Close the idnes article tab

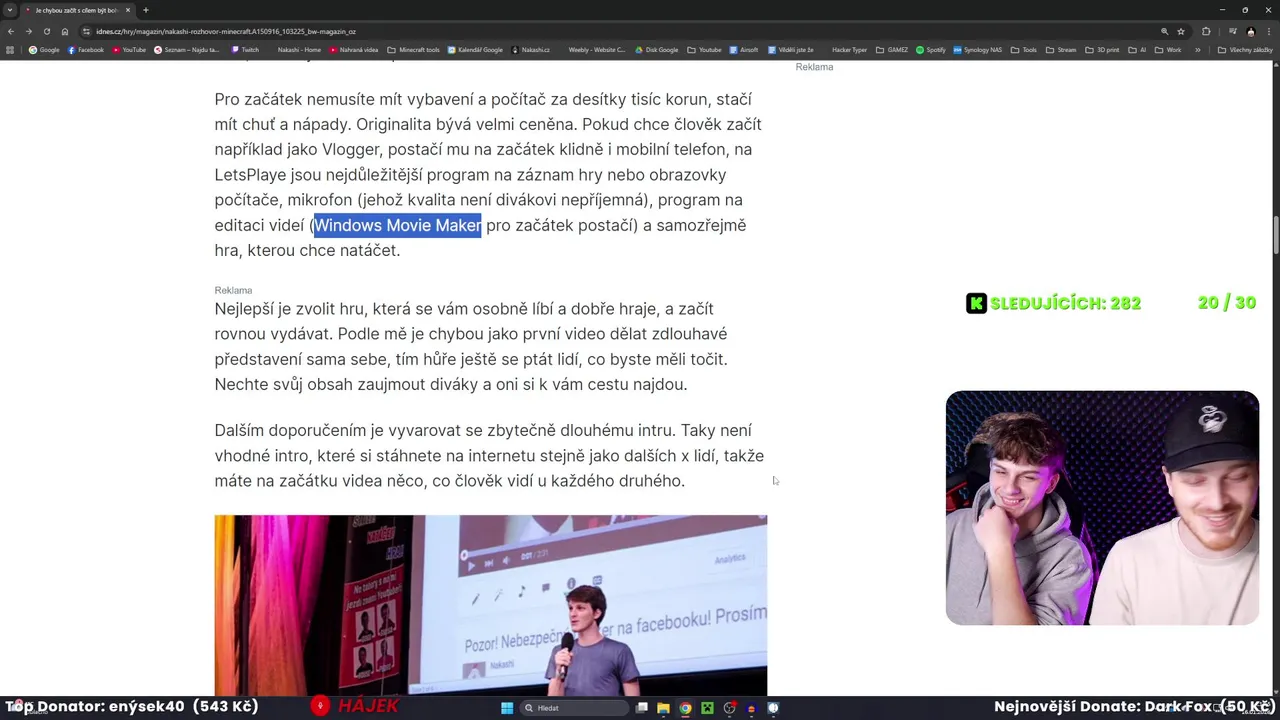(127, 10)
